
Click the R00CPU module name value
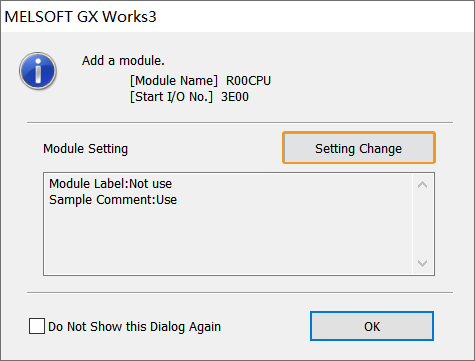click(248, 81)
